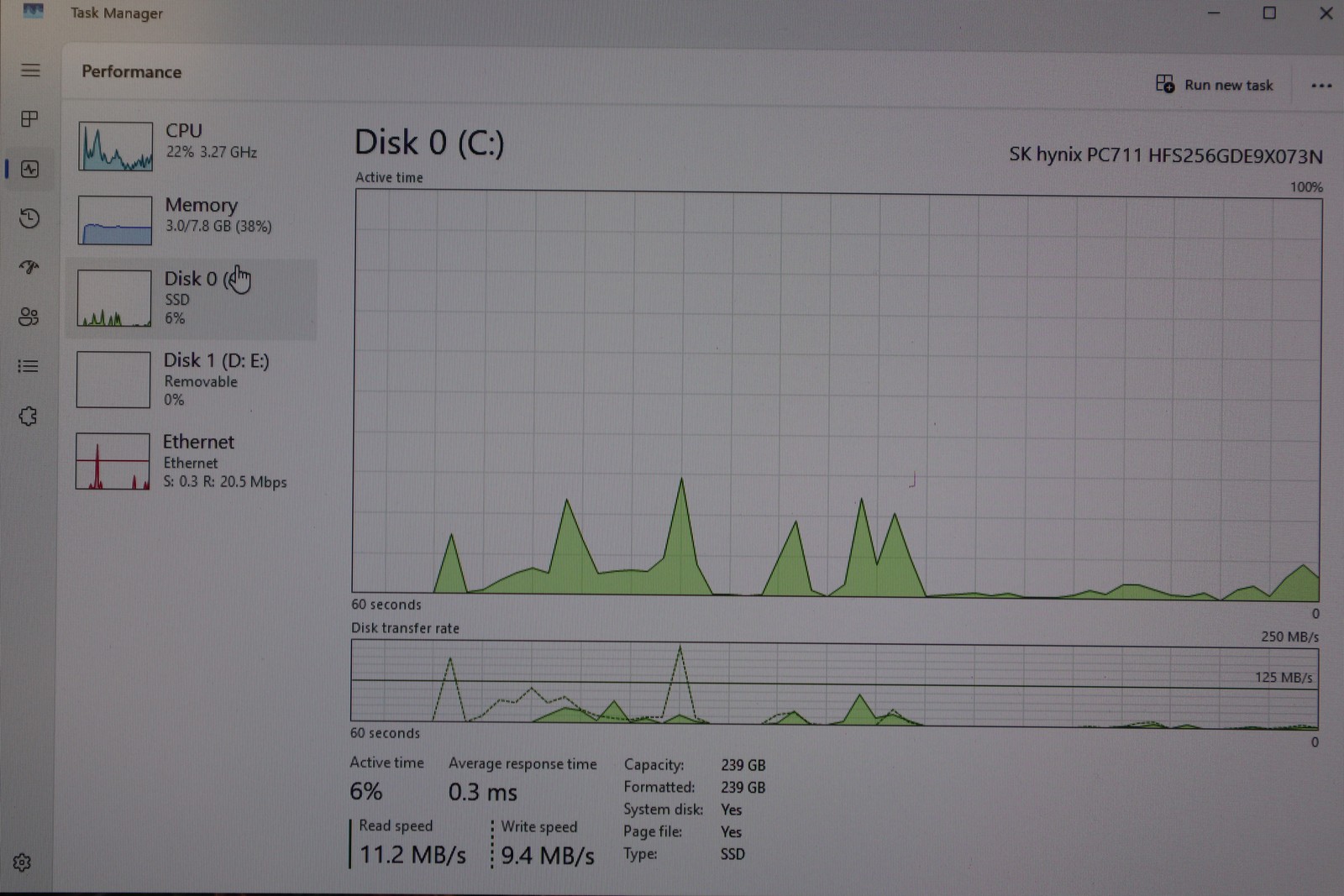Click the 0.3 ms average response time
The width and height of the screenshot is (1344, 896).
pos(483,792)
